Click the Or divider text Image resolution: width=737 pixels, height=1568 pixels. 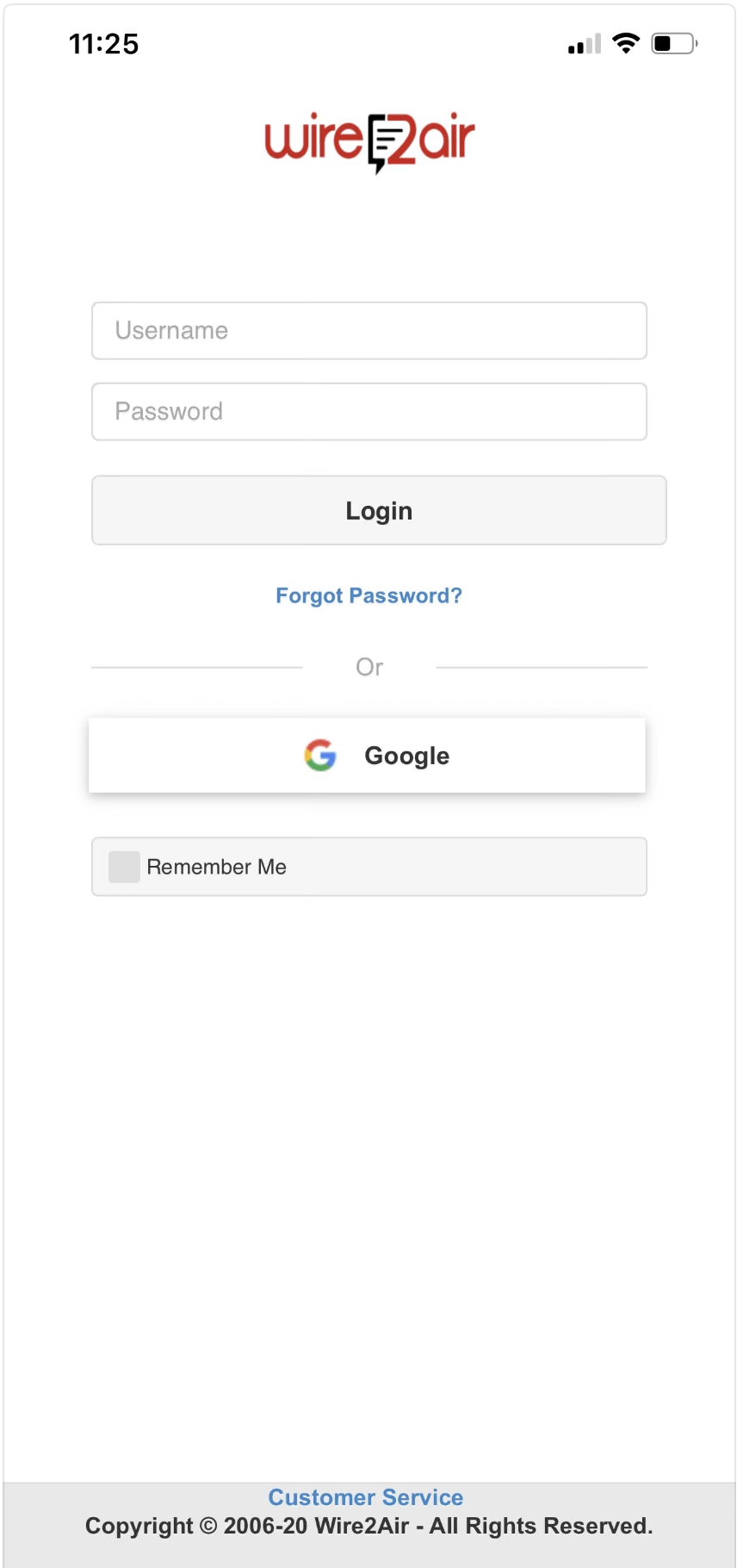pos(369,667)
